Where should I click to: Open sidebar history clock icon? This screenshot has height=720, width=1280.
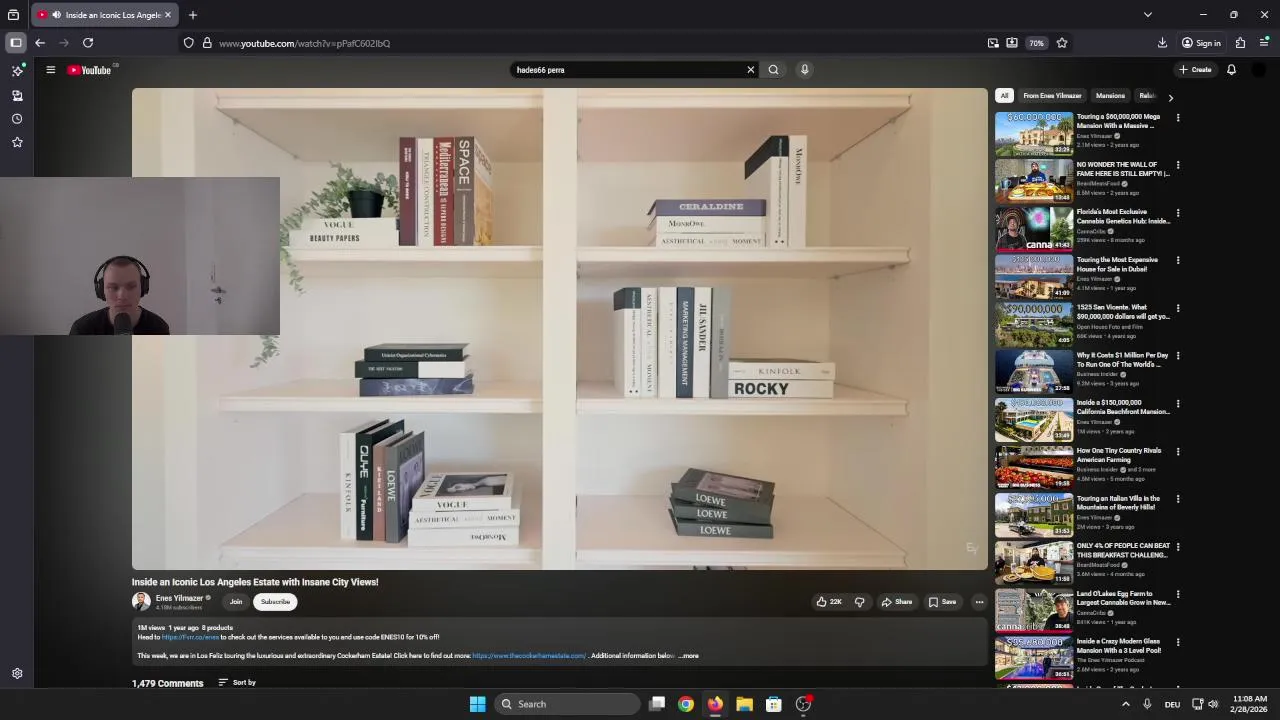pos(17,119)
